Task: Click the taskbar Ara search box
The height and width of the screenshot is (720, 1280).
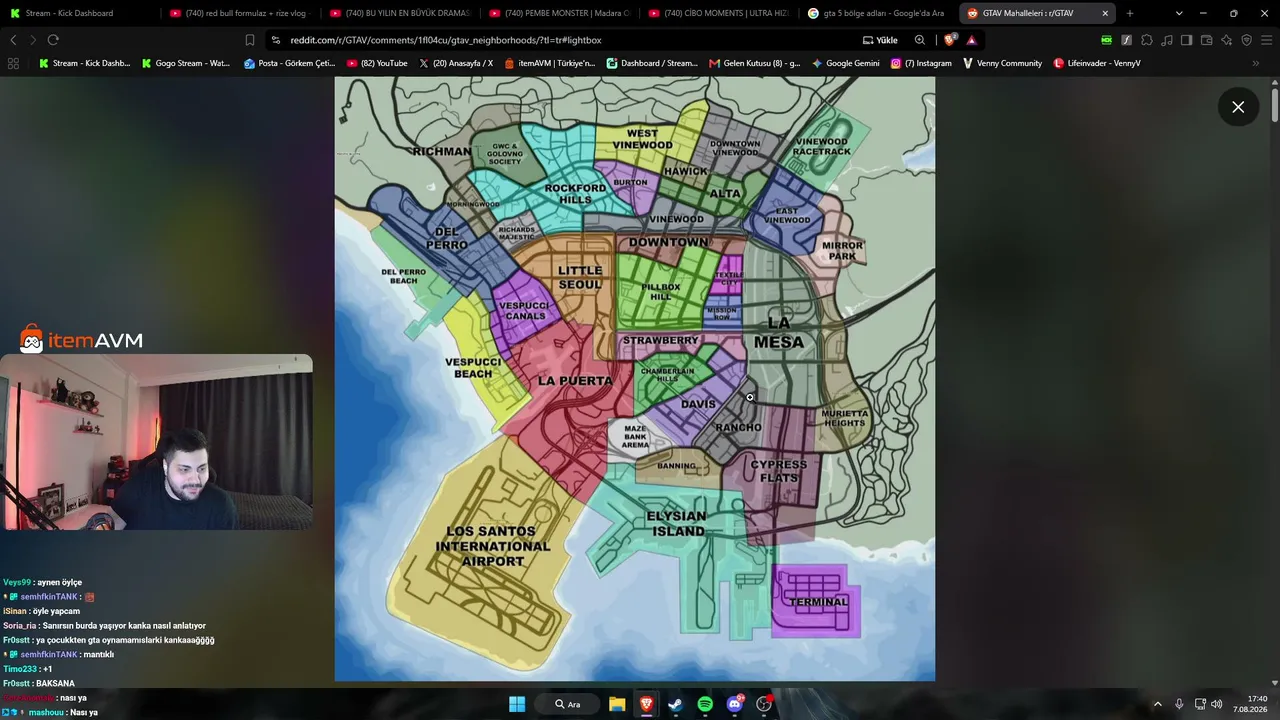Action: 568,704
